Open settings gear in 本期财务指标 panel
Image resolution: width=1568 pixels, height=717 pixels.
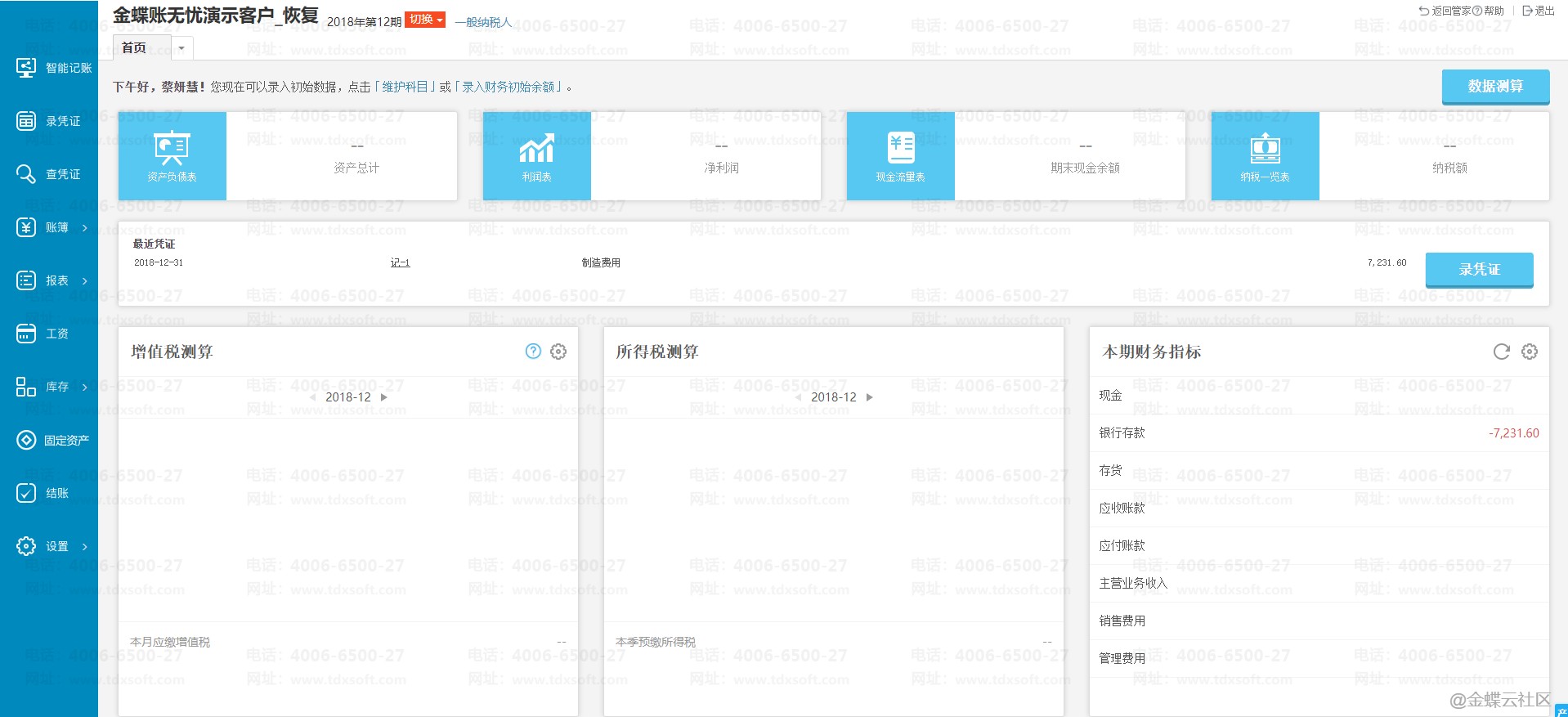point(1529,352)
